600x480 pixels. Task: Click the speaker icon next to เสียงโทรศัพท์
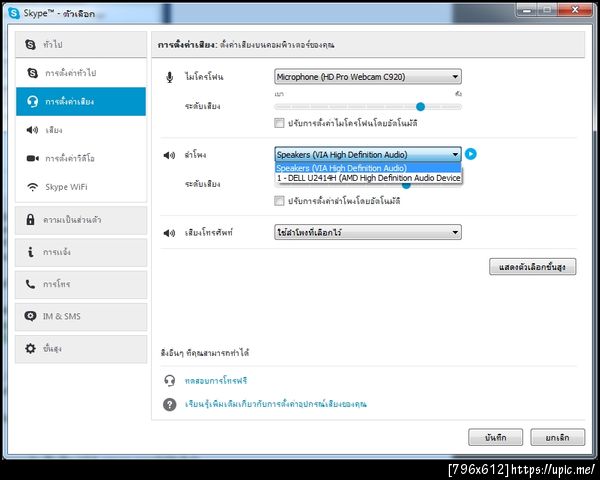click(x=169, y=233)
